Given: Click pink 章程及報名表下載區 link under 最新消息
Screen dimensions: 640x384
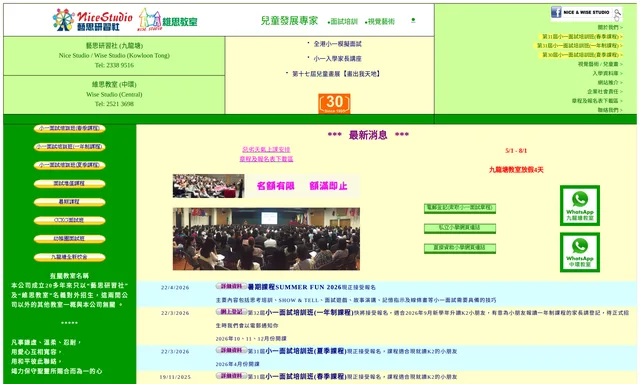Looking at the screenshot, I should point(266,159).
